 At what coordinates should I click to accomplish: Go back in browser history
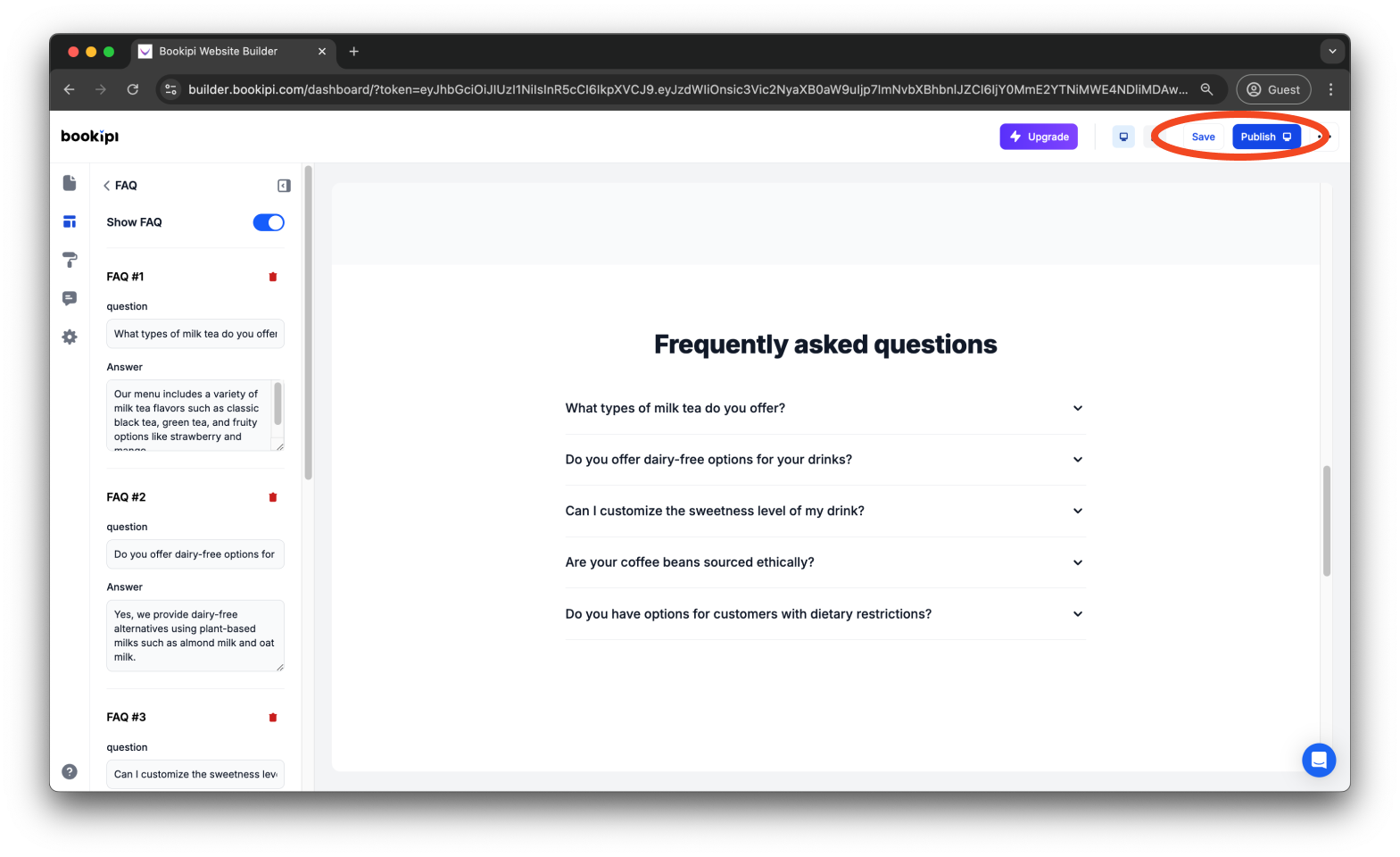(70, 89)
